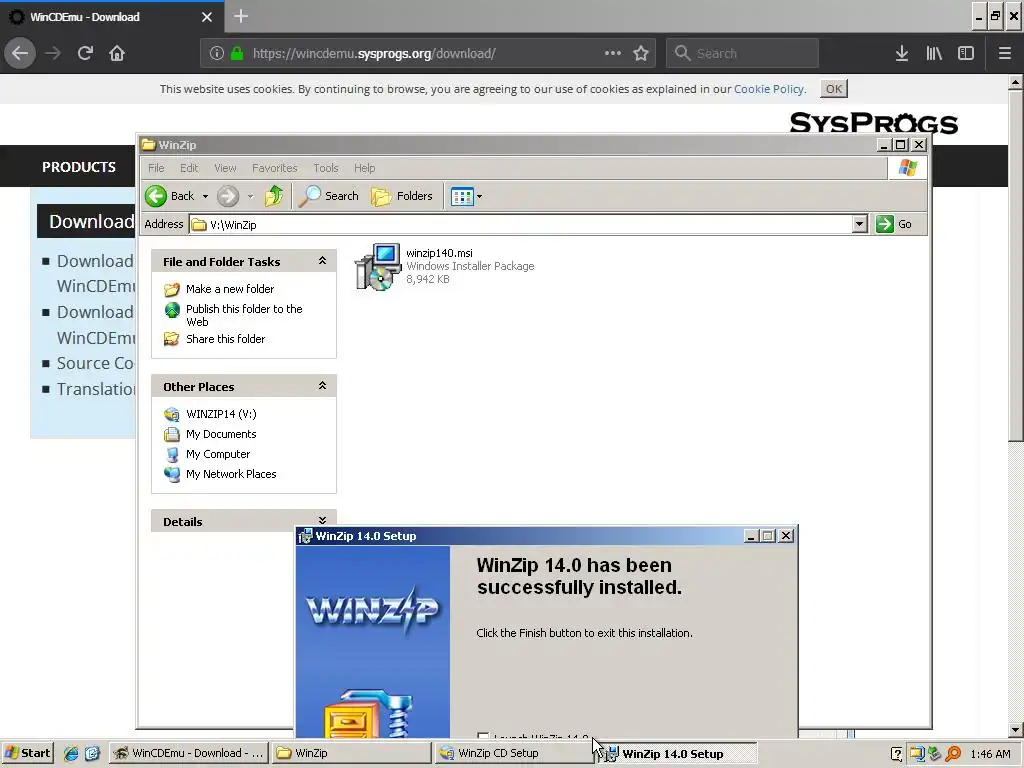Click PRODUCTS in the SysProgs navigation
This screenshot has width=1024, height=768.
coord(78,167)
